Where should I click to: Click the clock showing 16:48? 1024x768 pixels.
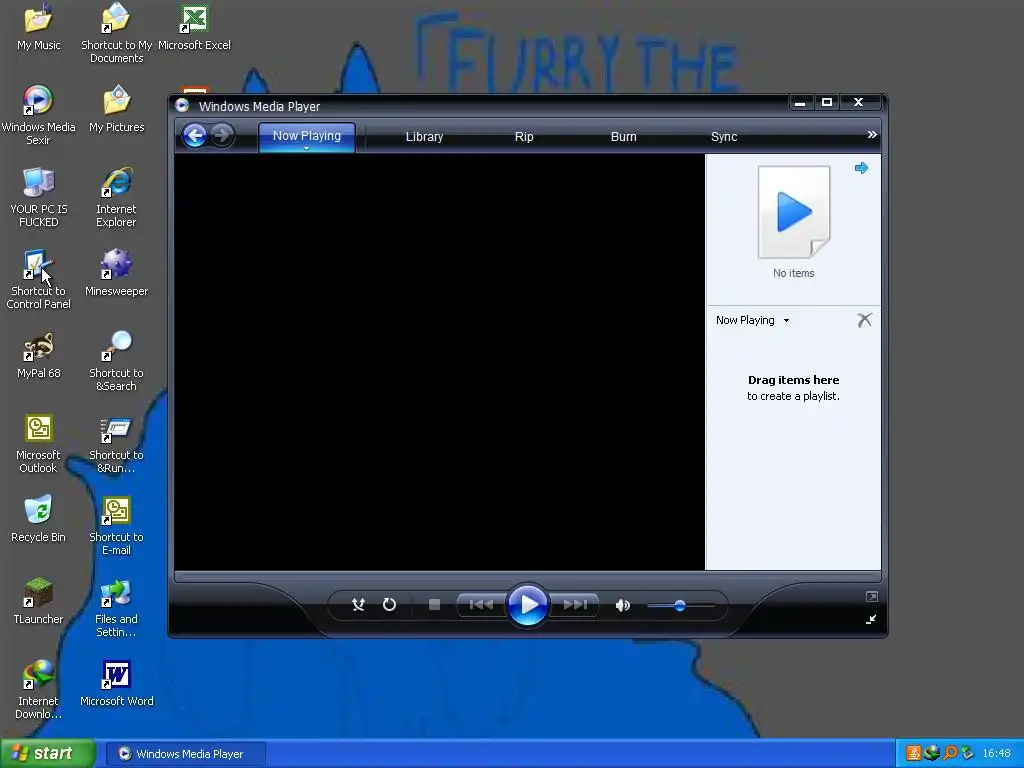997,754
